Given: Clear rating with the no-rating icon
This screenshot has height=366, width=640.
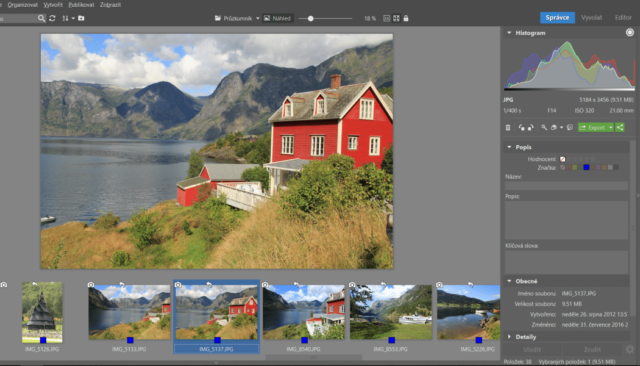Looking at the screenshot, I should click(562, 159).
